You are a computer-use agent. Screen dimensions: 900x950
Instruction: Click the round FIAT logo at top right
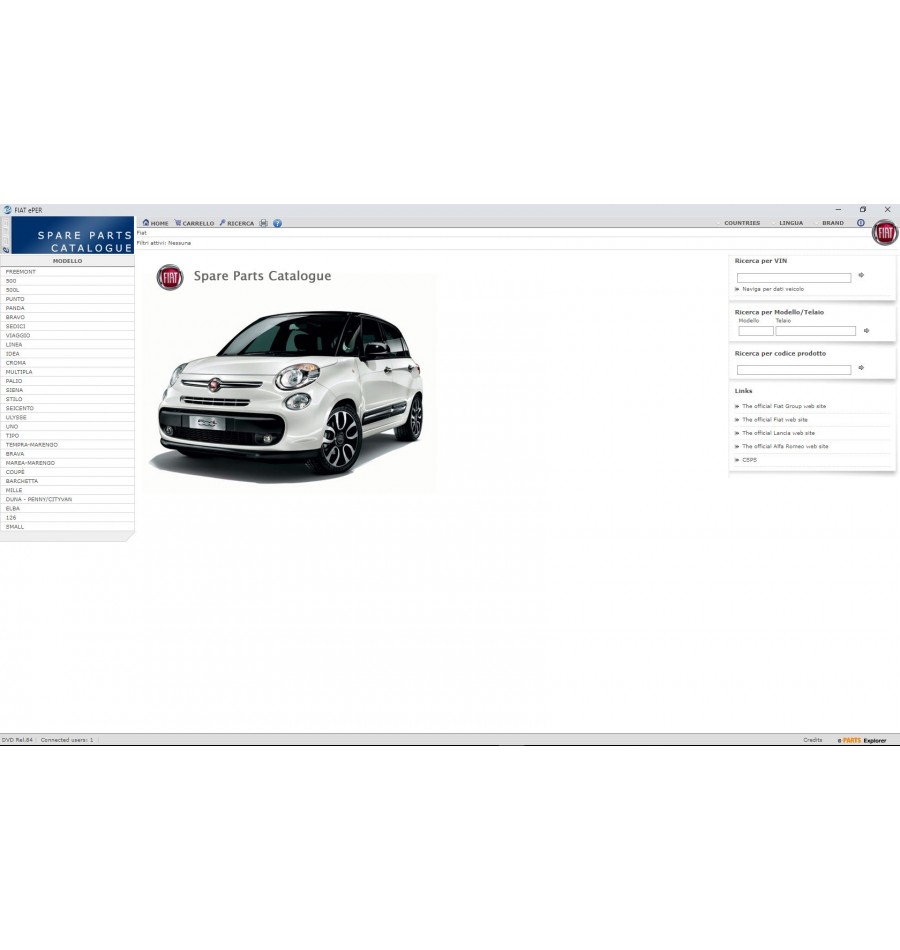coord(885,233)
